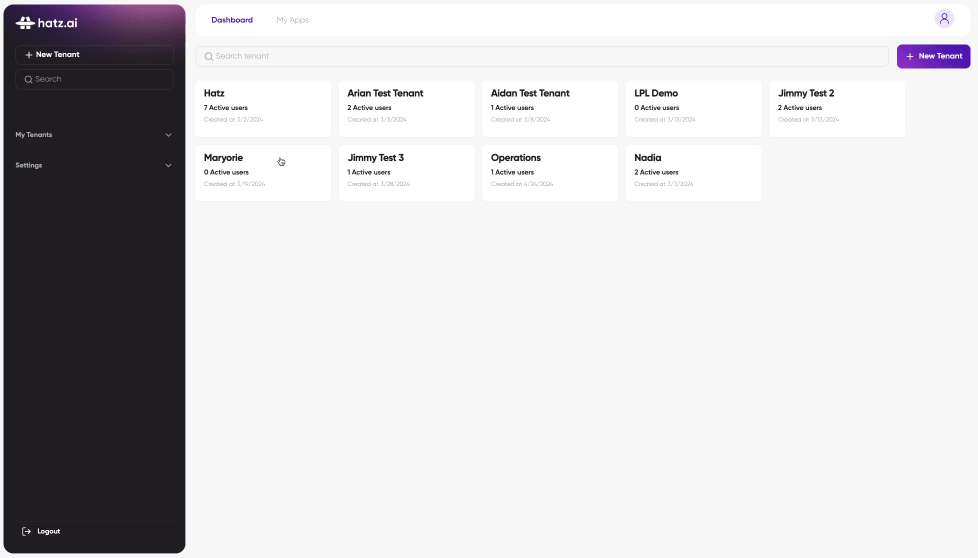Image resolution: width=978 pixels, height=558 pixels.
Task: Open the Nadia tenant card
Action: 694,173
